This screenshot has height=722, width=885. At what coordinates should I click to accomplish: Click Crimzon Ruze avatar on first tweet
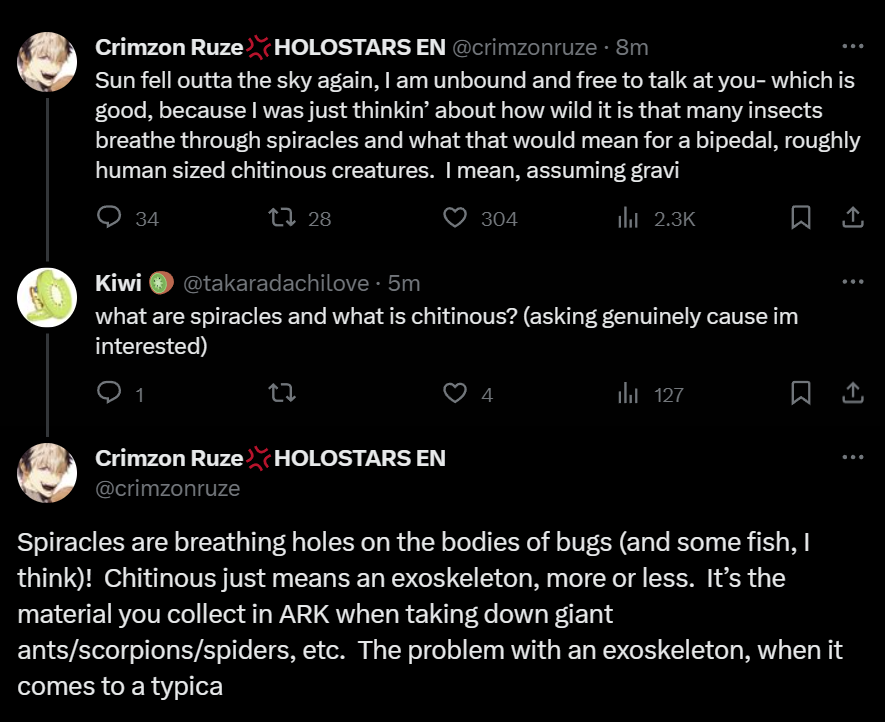(47, 62)
